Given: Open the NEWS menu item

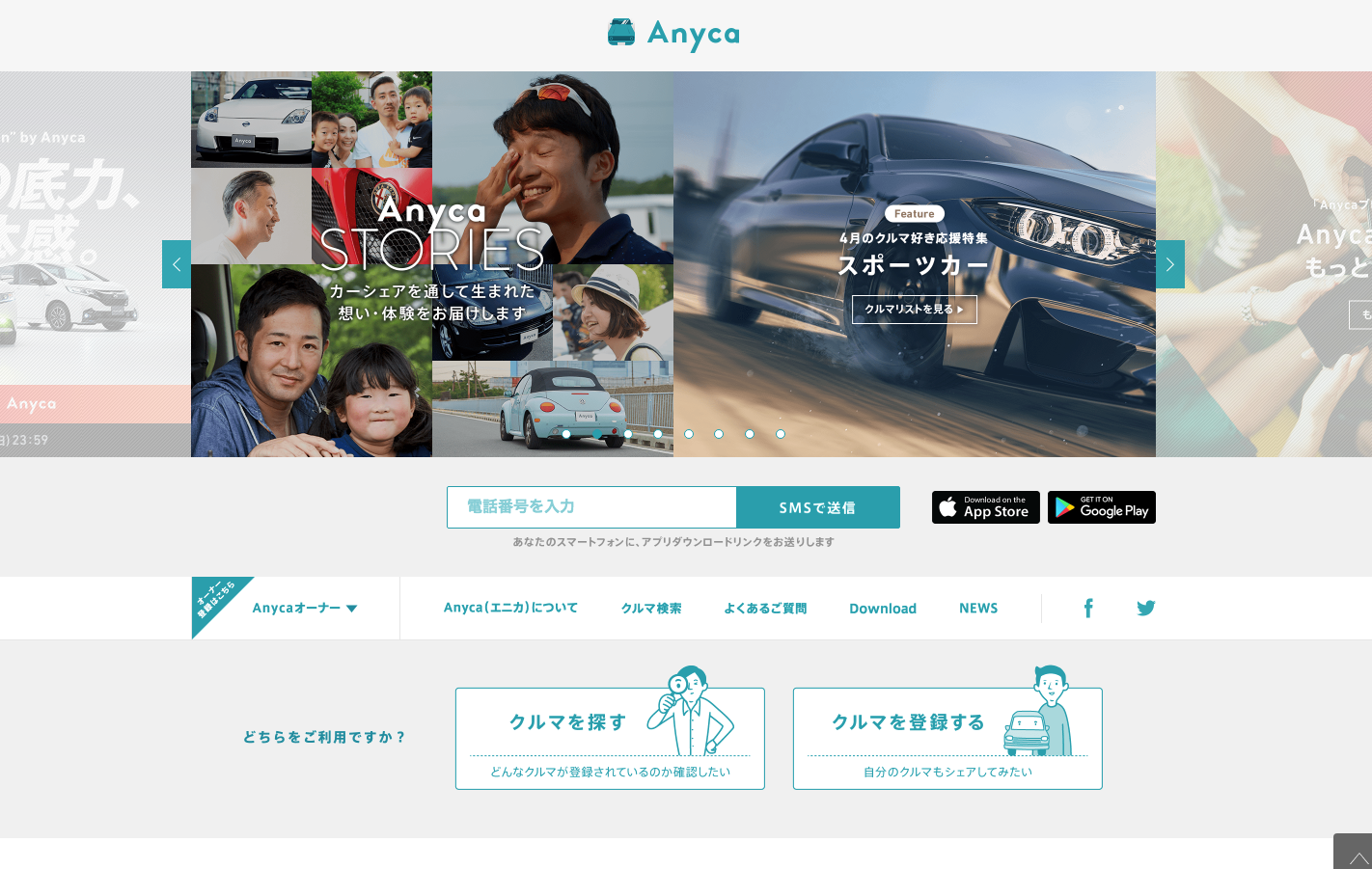Looking at the screenshot, I should coord(978,609).
